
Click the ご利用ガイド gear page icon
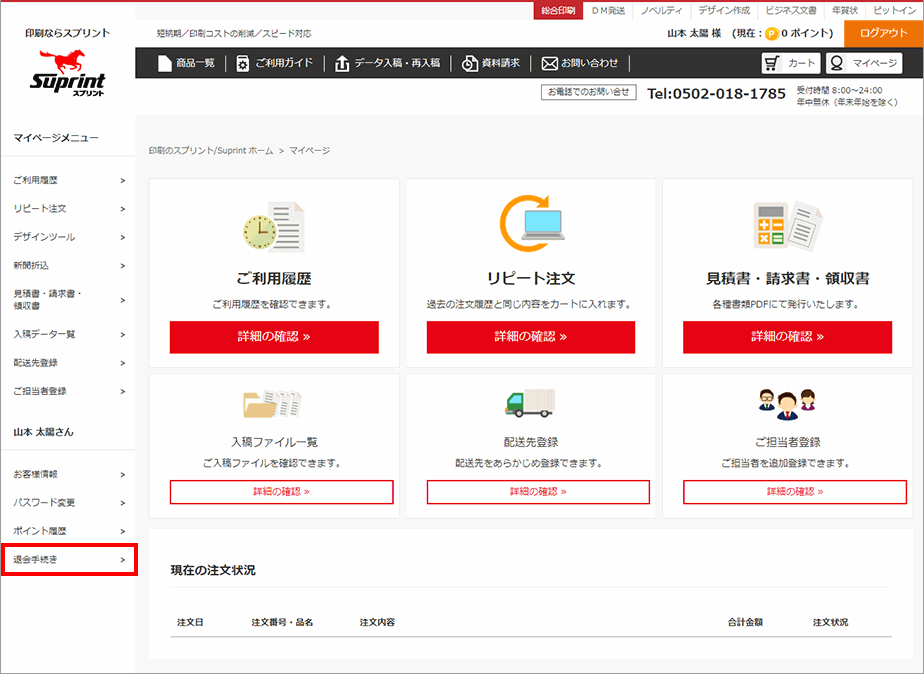click(x=242, y=64)
